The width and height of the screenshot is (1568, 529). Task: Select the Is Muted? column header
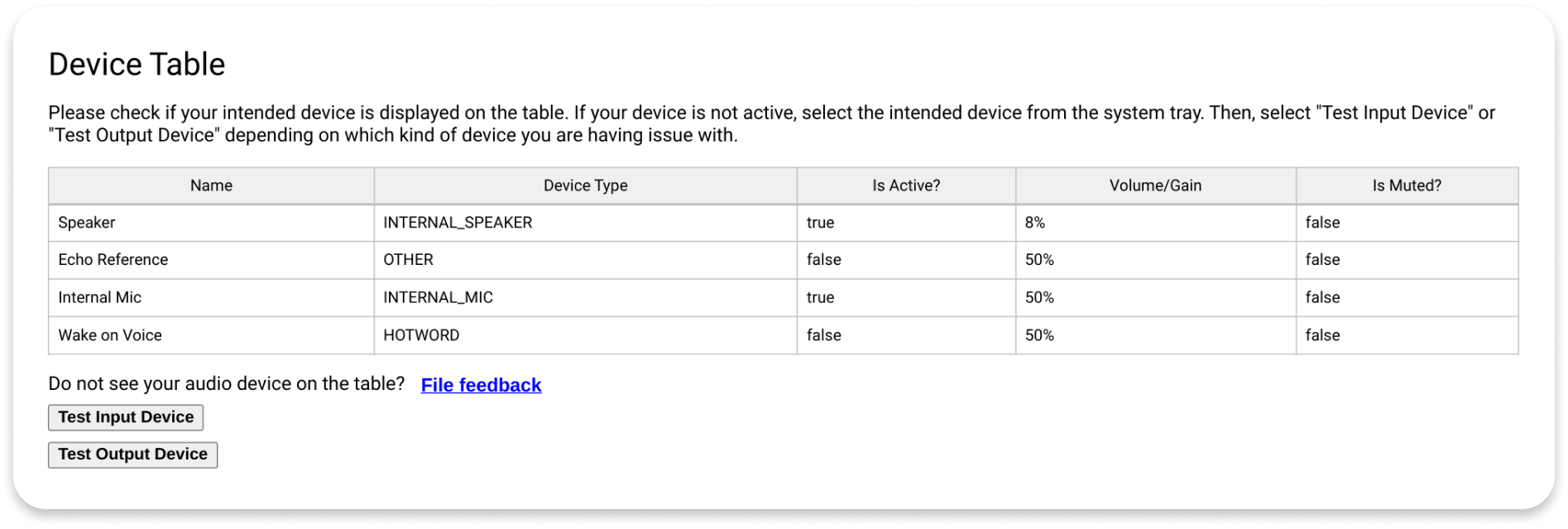click(x=1406, y=185)
